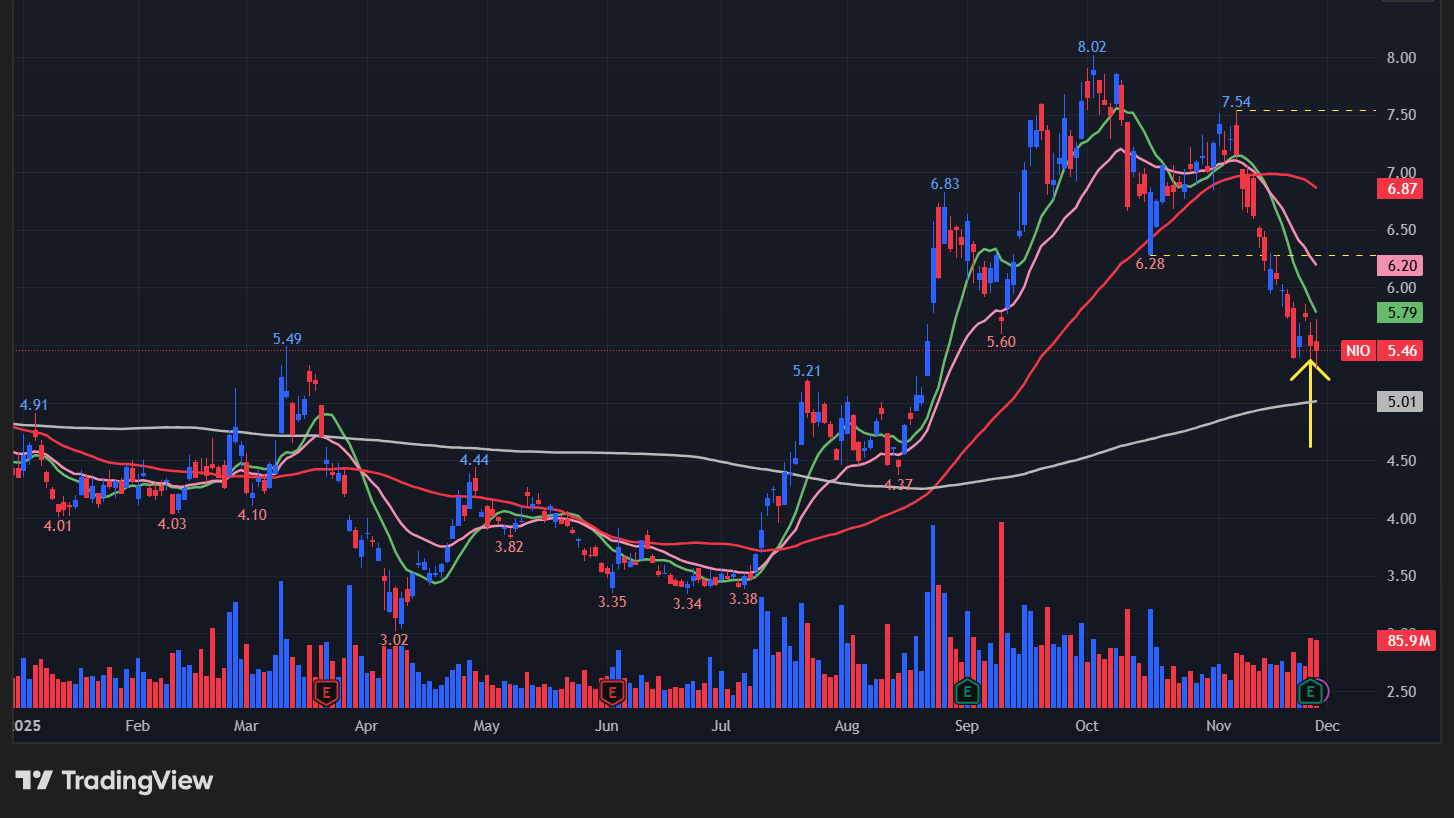Click the earnings icon just before December
The height and width of the screenshot is (818, 1454).
tap(1311, 691)
